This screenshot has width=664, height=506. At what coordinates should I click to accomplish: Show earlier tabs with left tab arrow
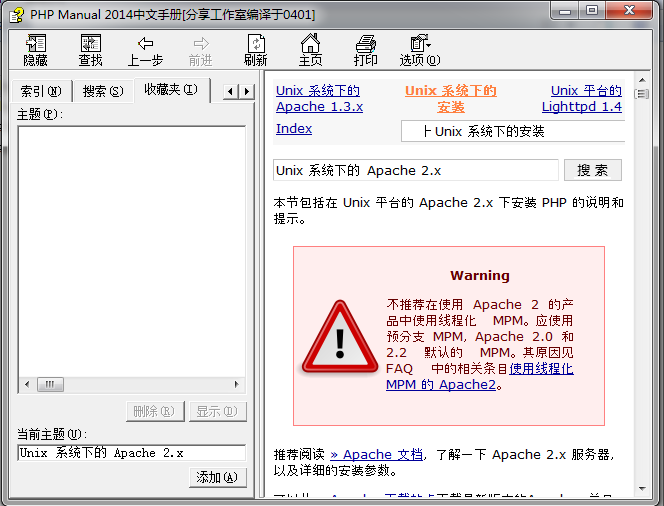(230, 91)
